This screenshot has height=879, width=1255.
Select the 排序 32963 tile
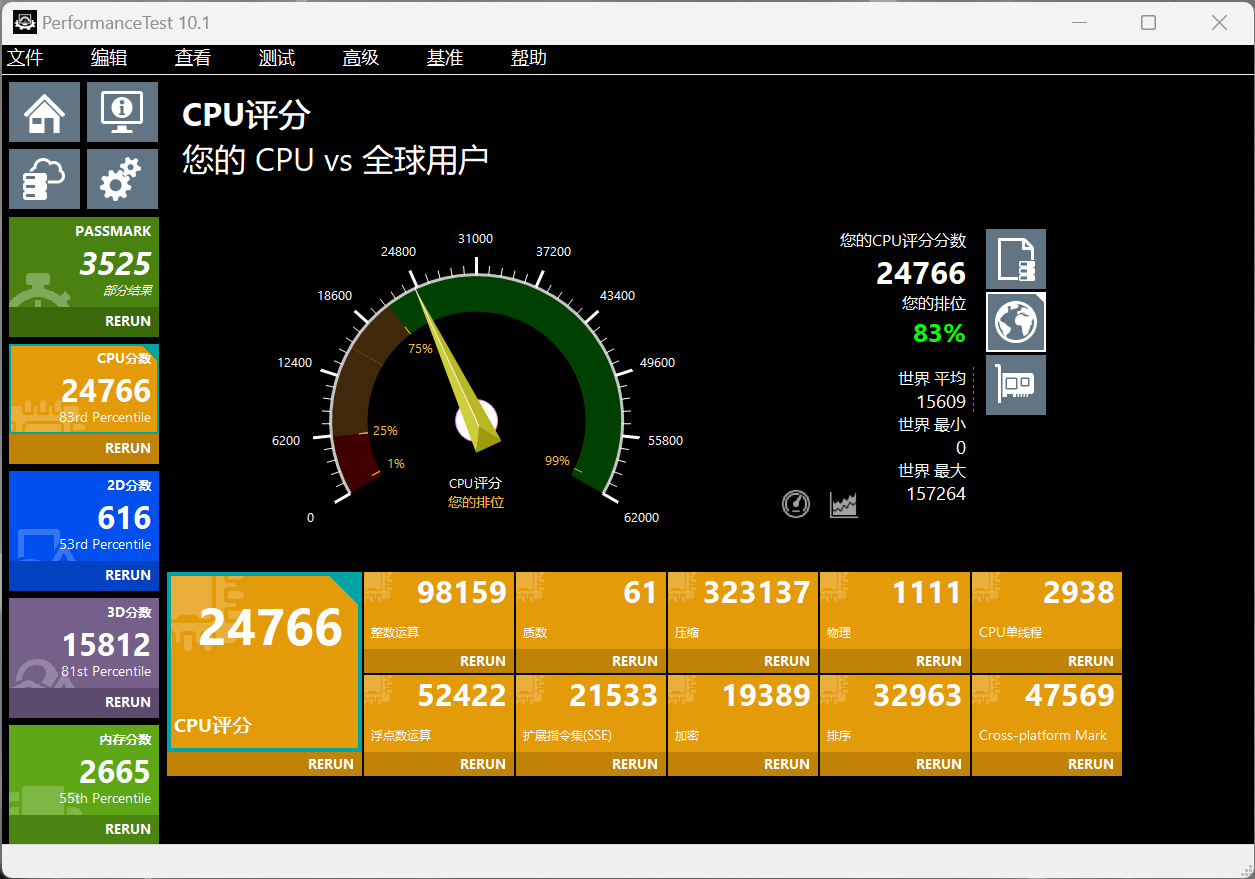pyautogui.click(x=895, y=714)
